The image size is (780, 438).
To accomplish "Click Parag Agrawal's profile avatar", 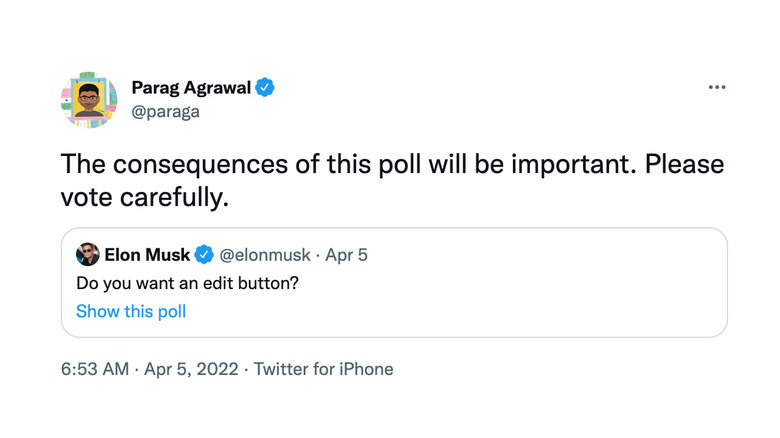I will pyautogui.click(x=88, y=100).
